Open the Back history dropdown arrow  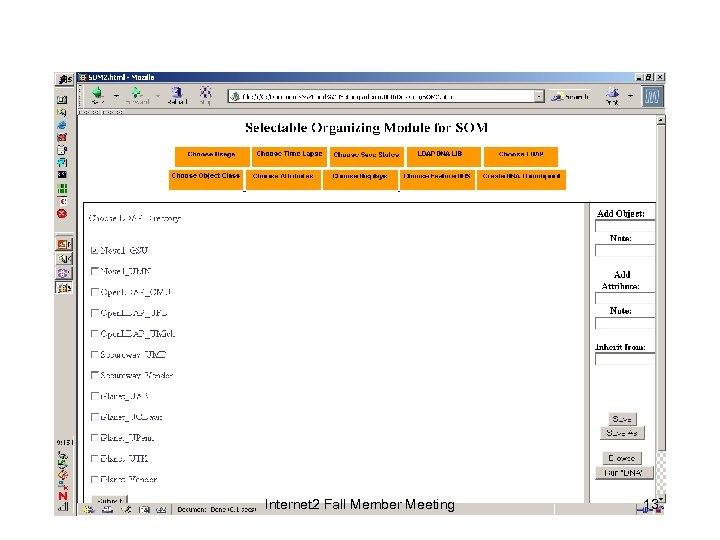(x=116, y=96)
